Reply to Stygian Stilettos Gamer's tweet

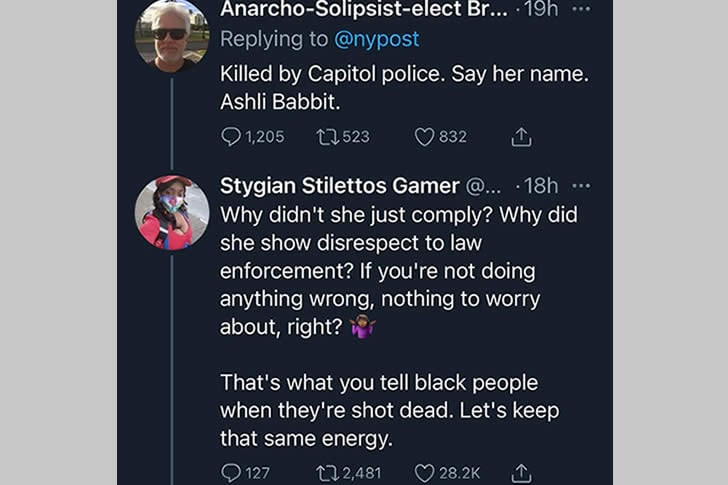231,472
